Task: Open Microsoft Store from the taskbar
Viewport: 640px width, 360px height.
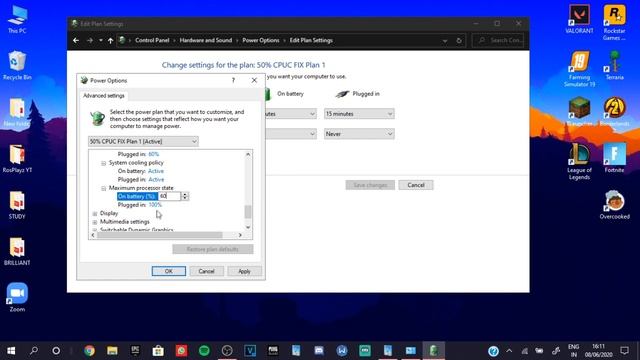Action: point(158,351)
